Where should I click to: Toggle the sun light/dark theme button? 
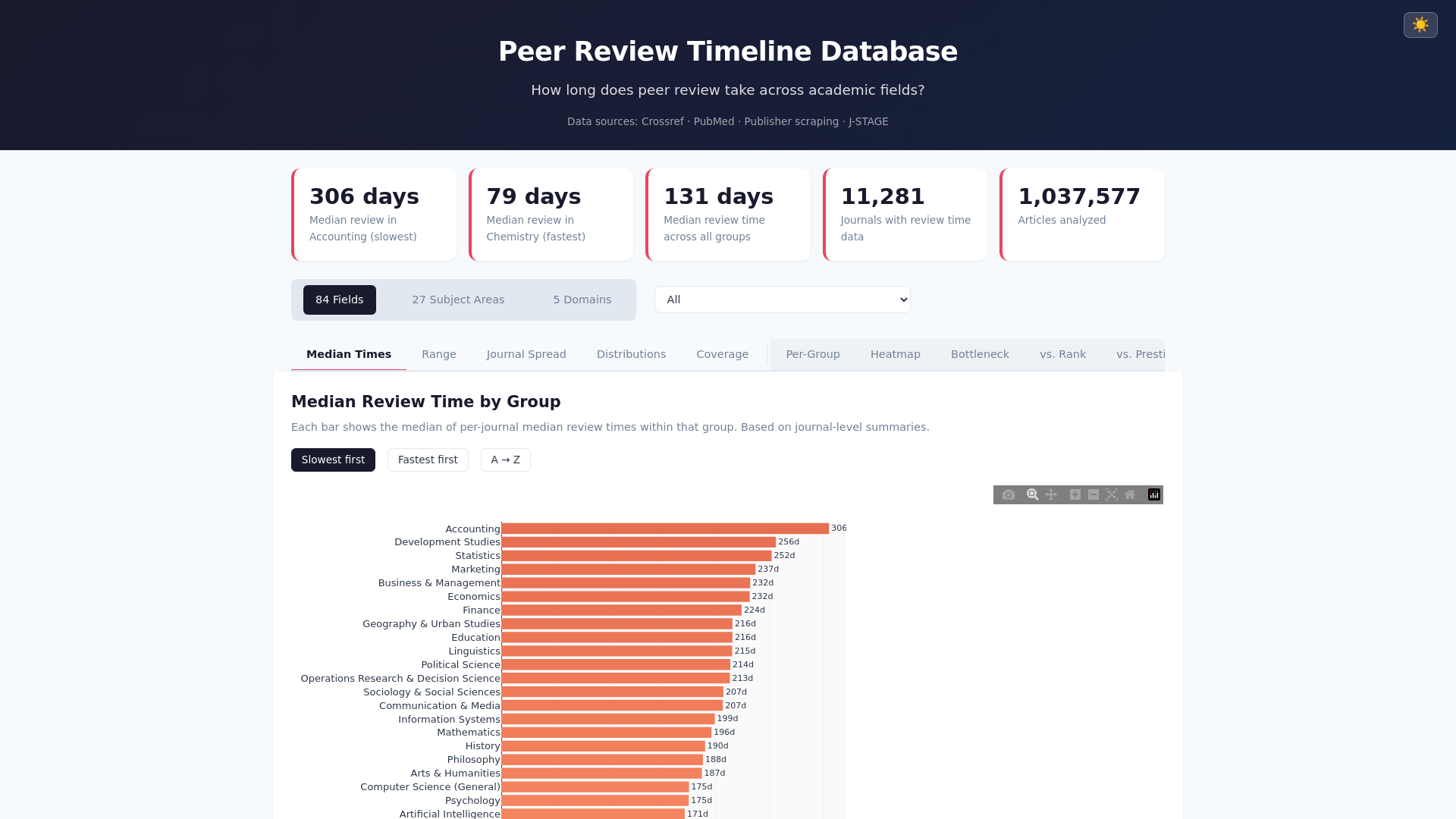click(x=1420, y=25)
